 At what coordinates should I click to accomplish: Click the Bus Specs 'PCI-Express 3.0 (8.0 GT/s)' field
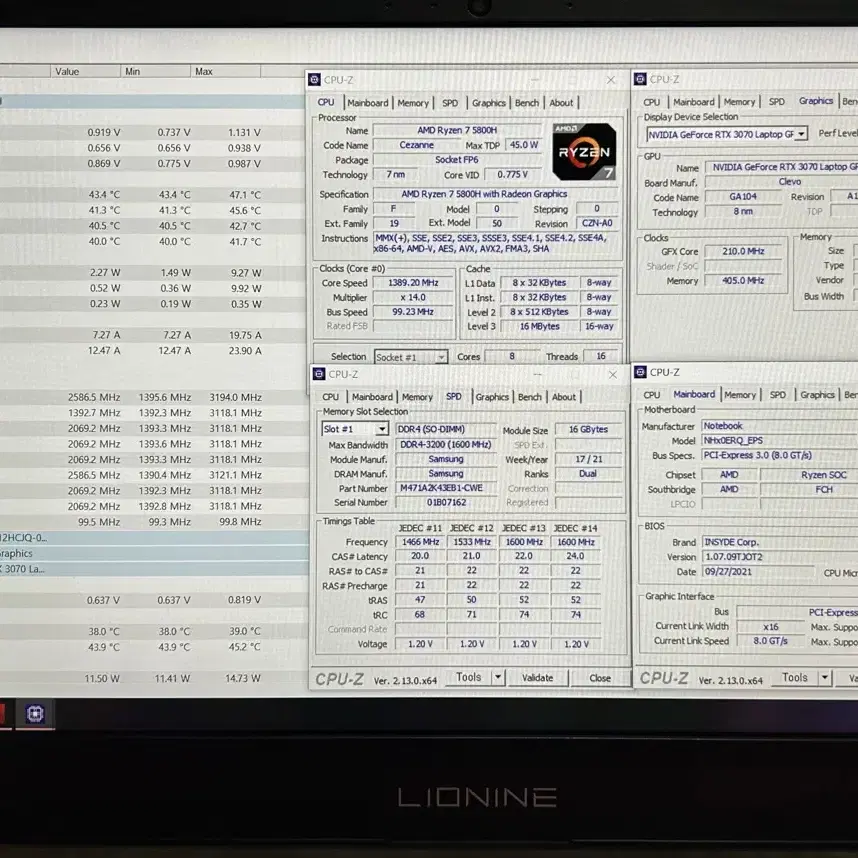point(780,455)
